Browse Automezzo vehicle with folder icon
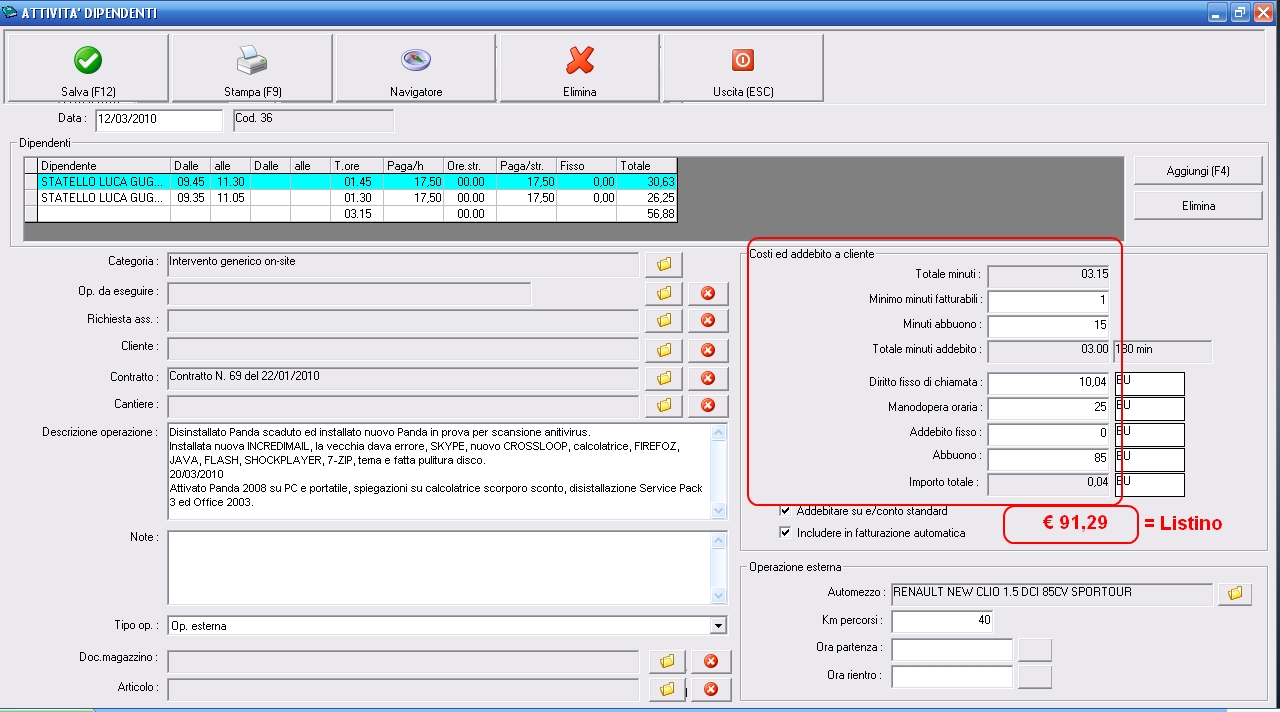The width and height of the screenshot is (1280, 712). click(x=1235, y=594)
